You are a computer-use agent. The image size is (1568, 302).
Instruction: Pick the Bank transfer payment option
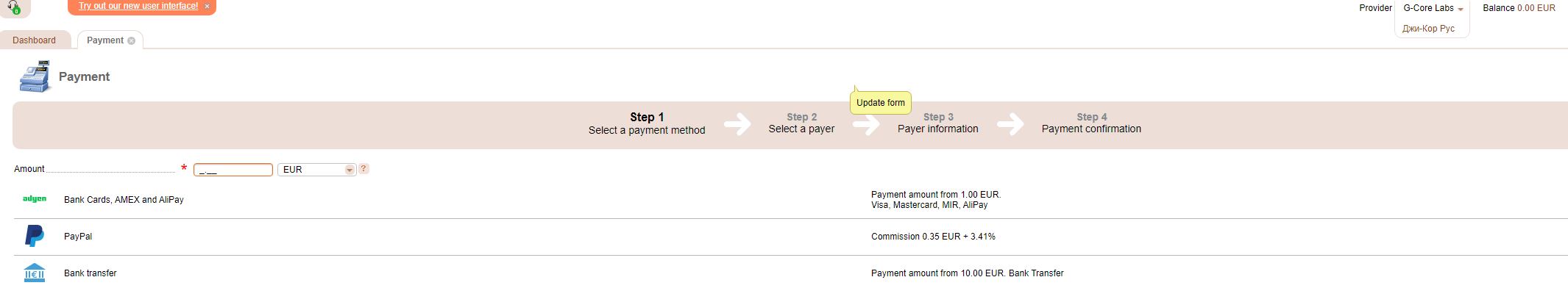coord(91,273)
